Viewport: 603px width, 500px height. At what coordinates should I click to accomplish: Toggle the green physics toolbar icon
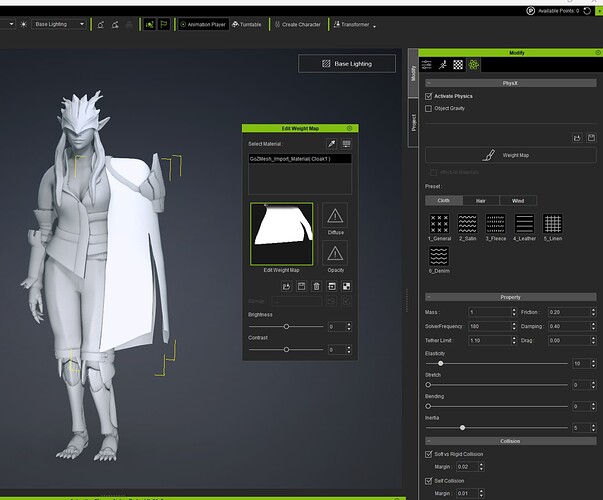coord(150,25)
